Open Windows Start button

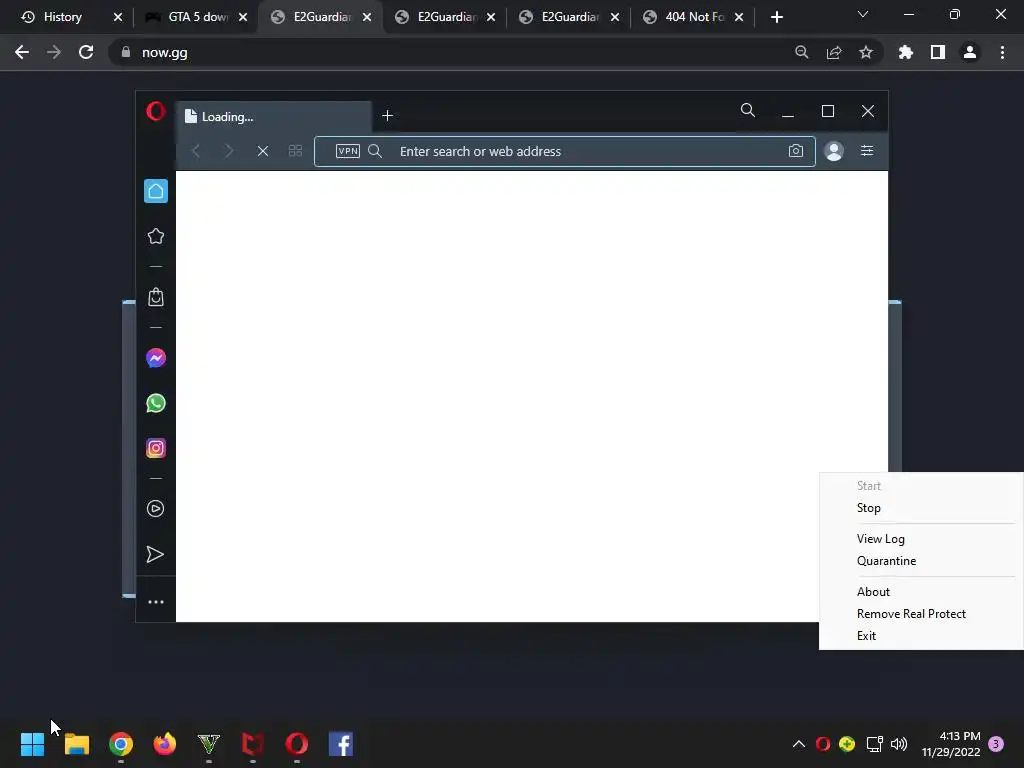[x=32, y=744]
